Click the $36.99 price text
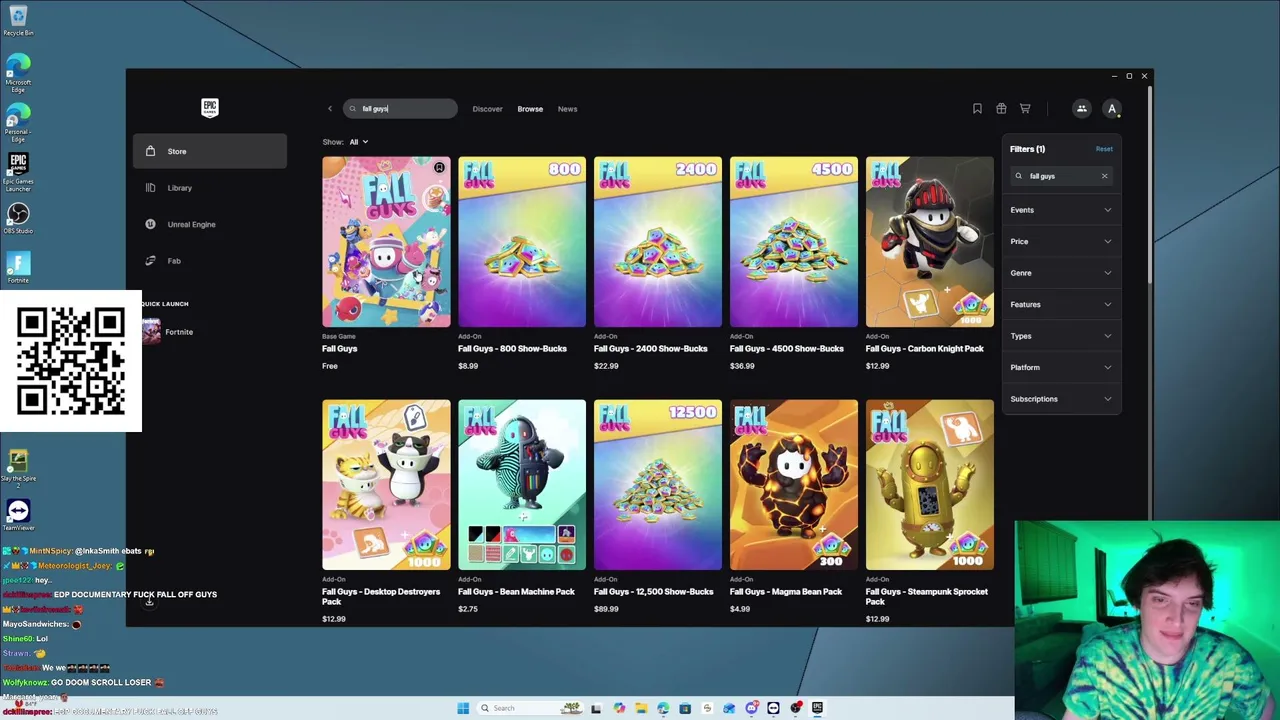Image resolution: width=1280 pixels, height=720 pixels. coord(742,366)
